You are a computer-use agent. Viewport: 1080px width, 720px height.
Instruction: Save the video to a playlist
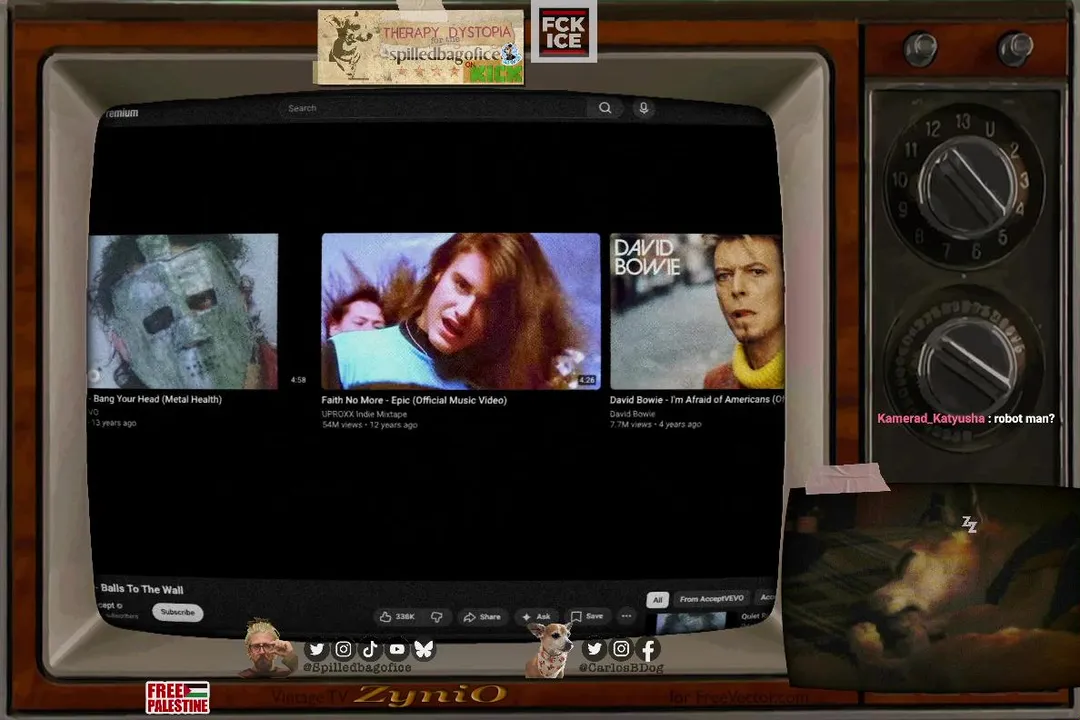point(587,616)
